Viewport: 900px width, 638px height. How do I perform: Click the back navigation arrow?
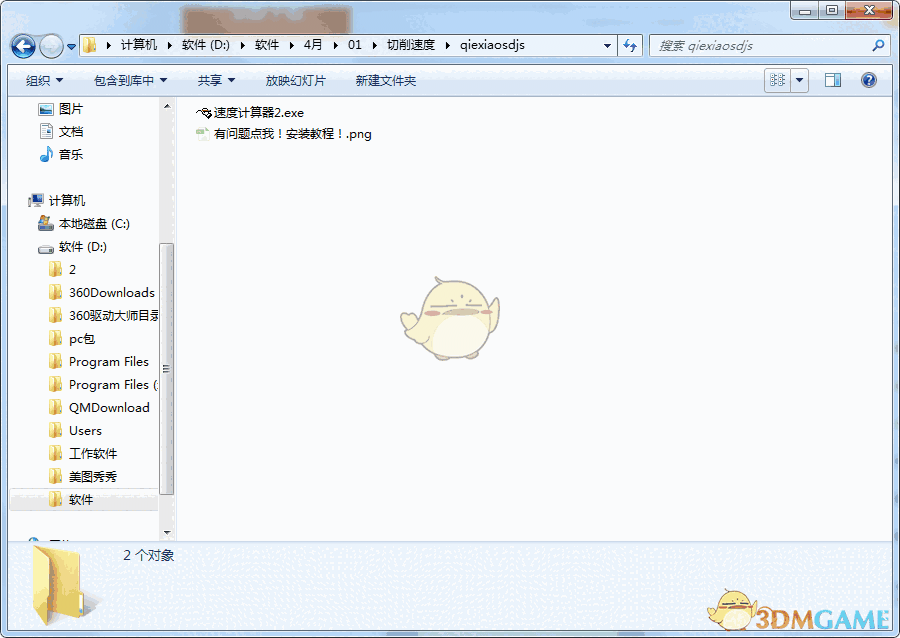point(22,45)
